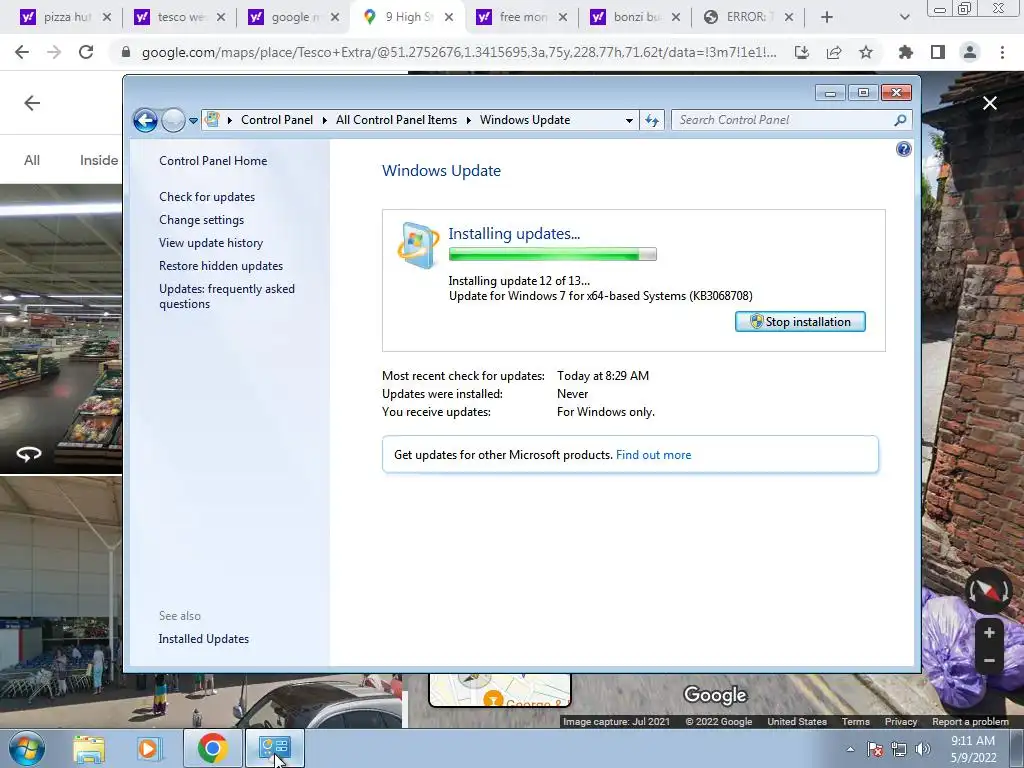Launch Windows Media Player from taskbar
The image size is (1024, 768).
148,748
